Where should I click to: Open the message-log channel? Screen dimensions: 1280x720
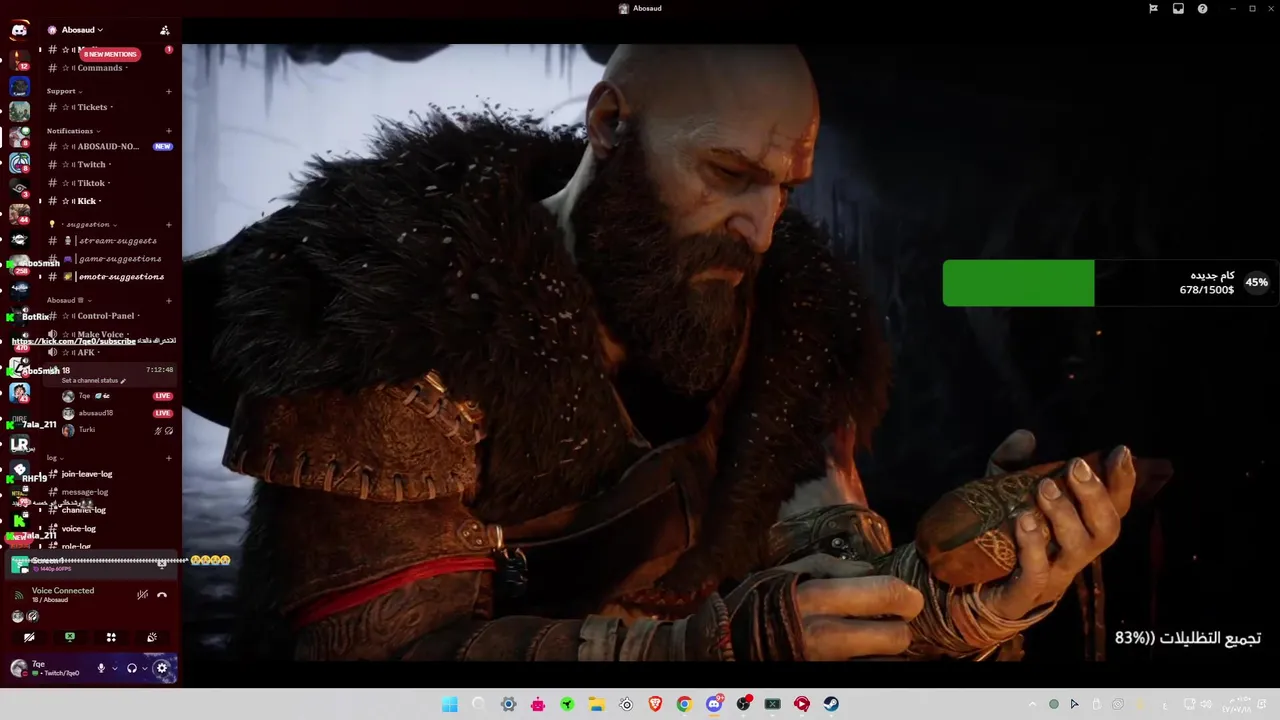pyautogui.click(x=85, y=492)
